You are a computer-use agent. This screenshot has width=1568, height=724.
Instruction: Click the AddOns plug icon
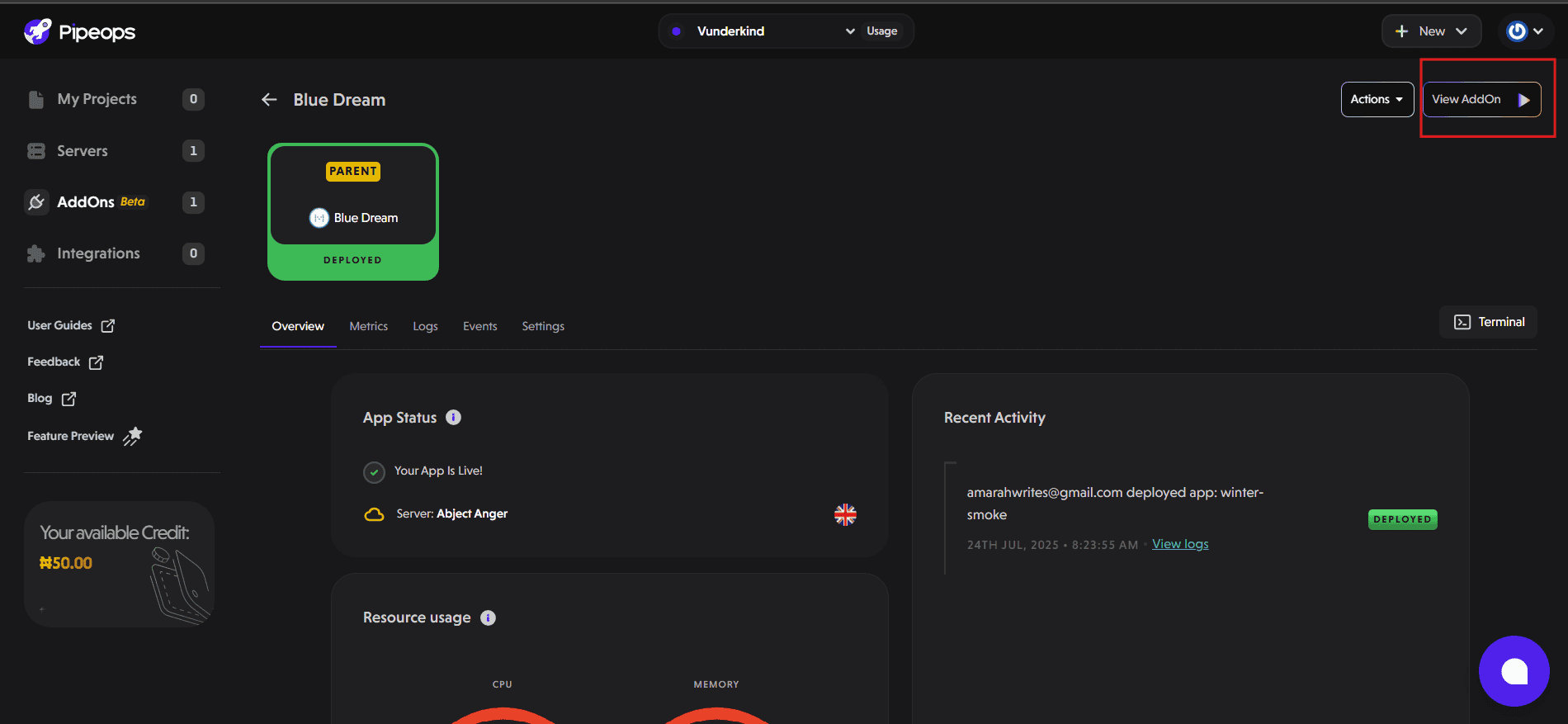[x=36, y=202]
